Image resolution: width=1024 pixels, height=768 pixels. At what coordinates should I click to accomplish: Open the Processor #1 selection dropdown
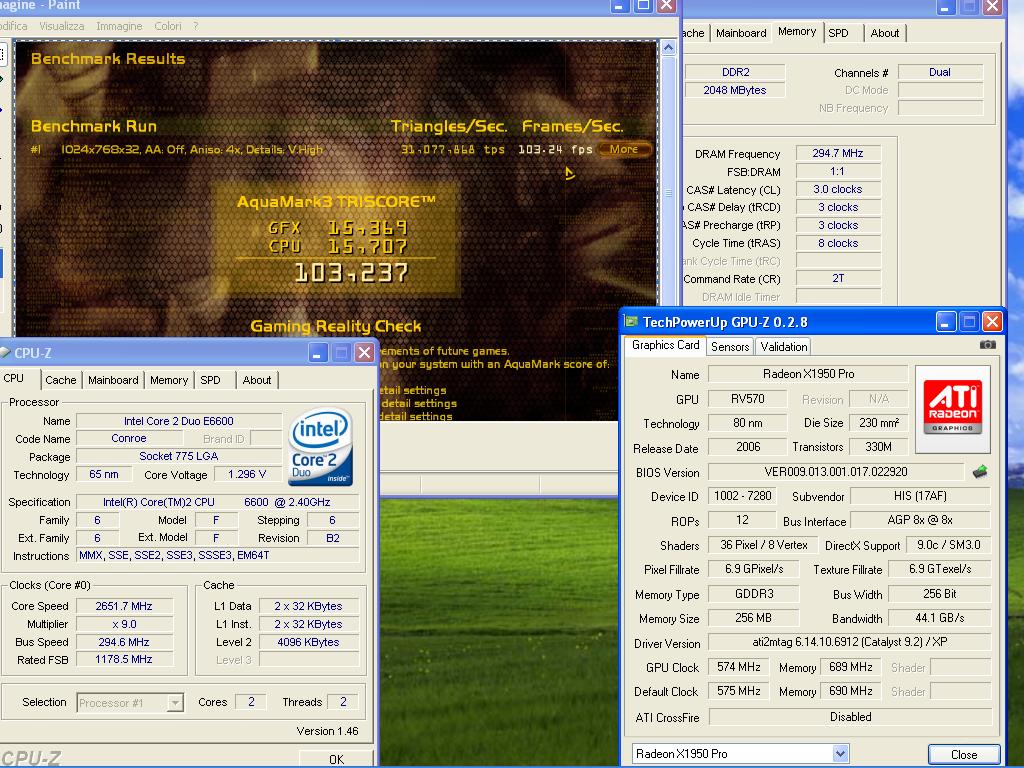175,703
